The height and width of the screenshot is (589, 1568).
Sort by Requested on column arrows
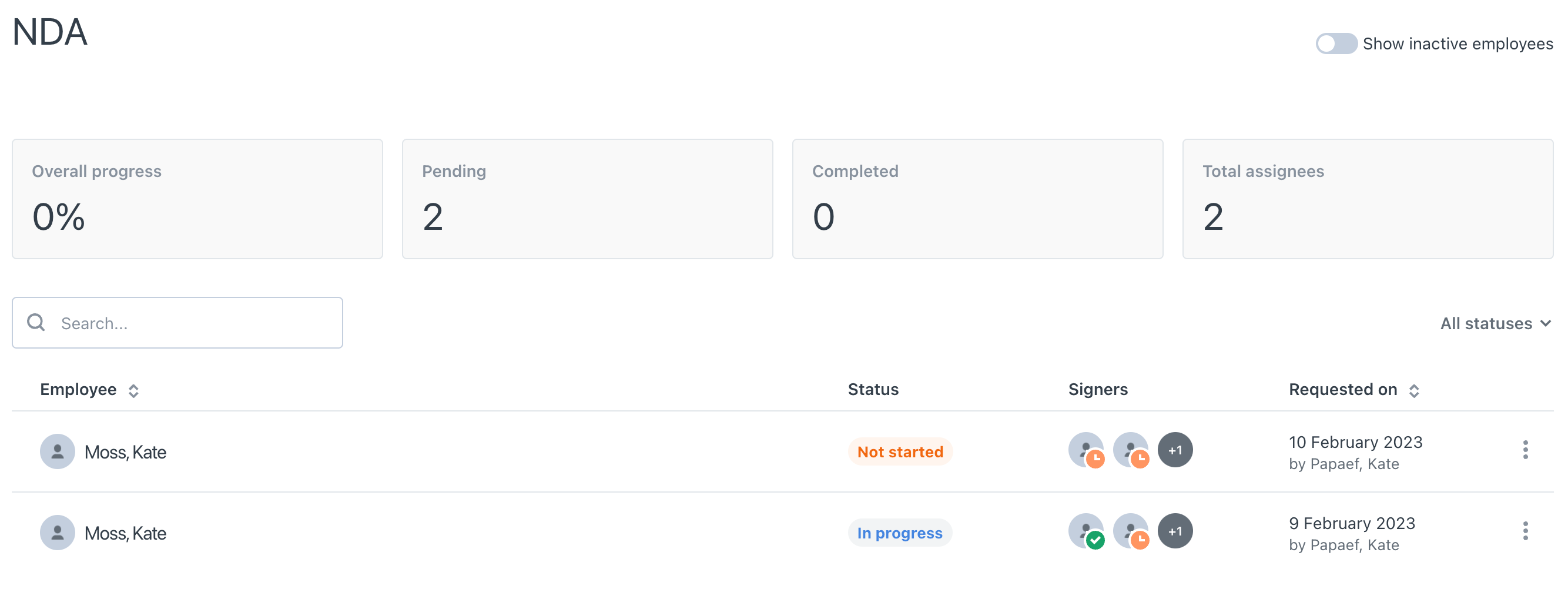[x=1413, y=390]
